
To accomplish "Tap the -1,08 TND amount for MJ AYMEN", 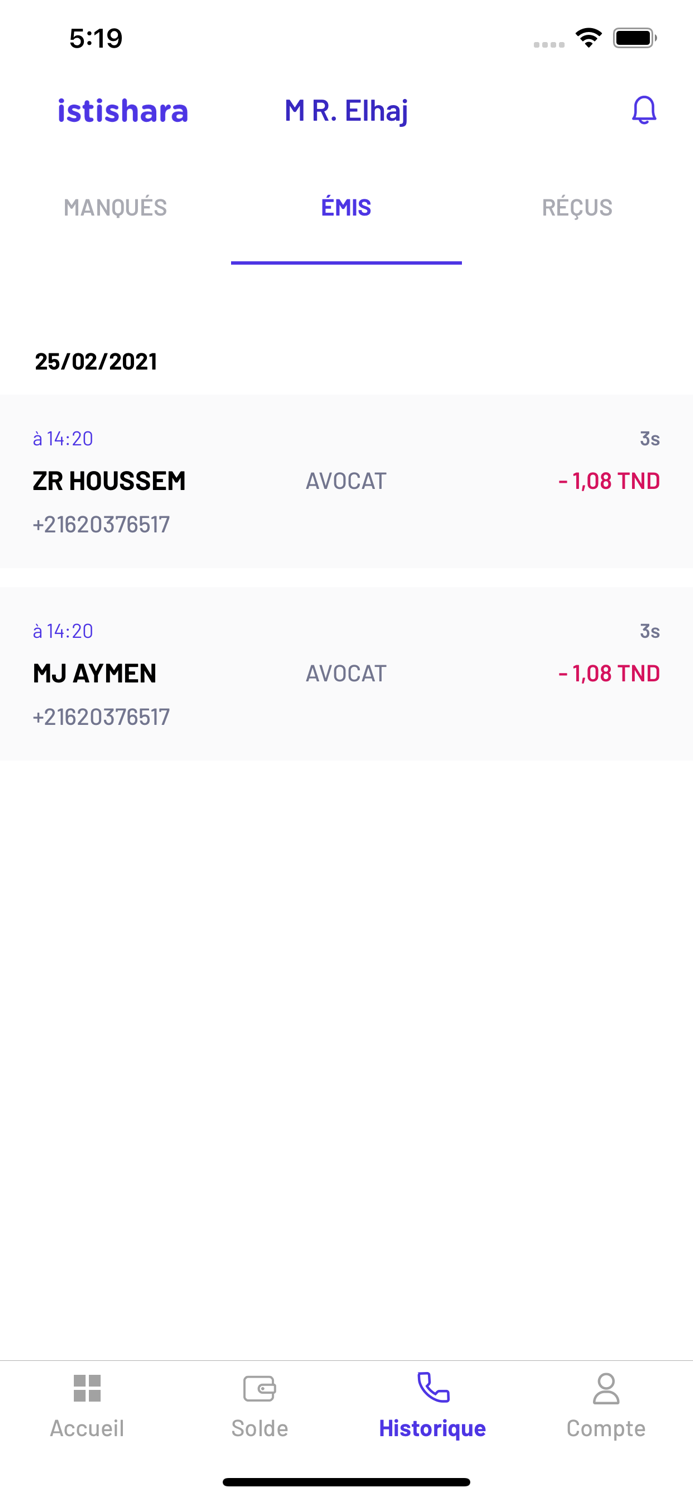I will (x=609, y=673).
